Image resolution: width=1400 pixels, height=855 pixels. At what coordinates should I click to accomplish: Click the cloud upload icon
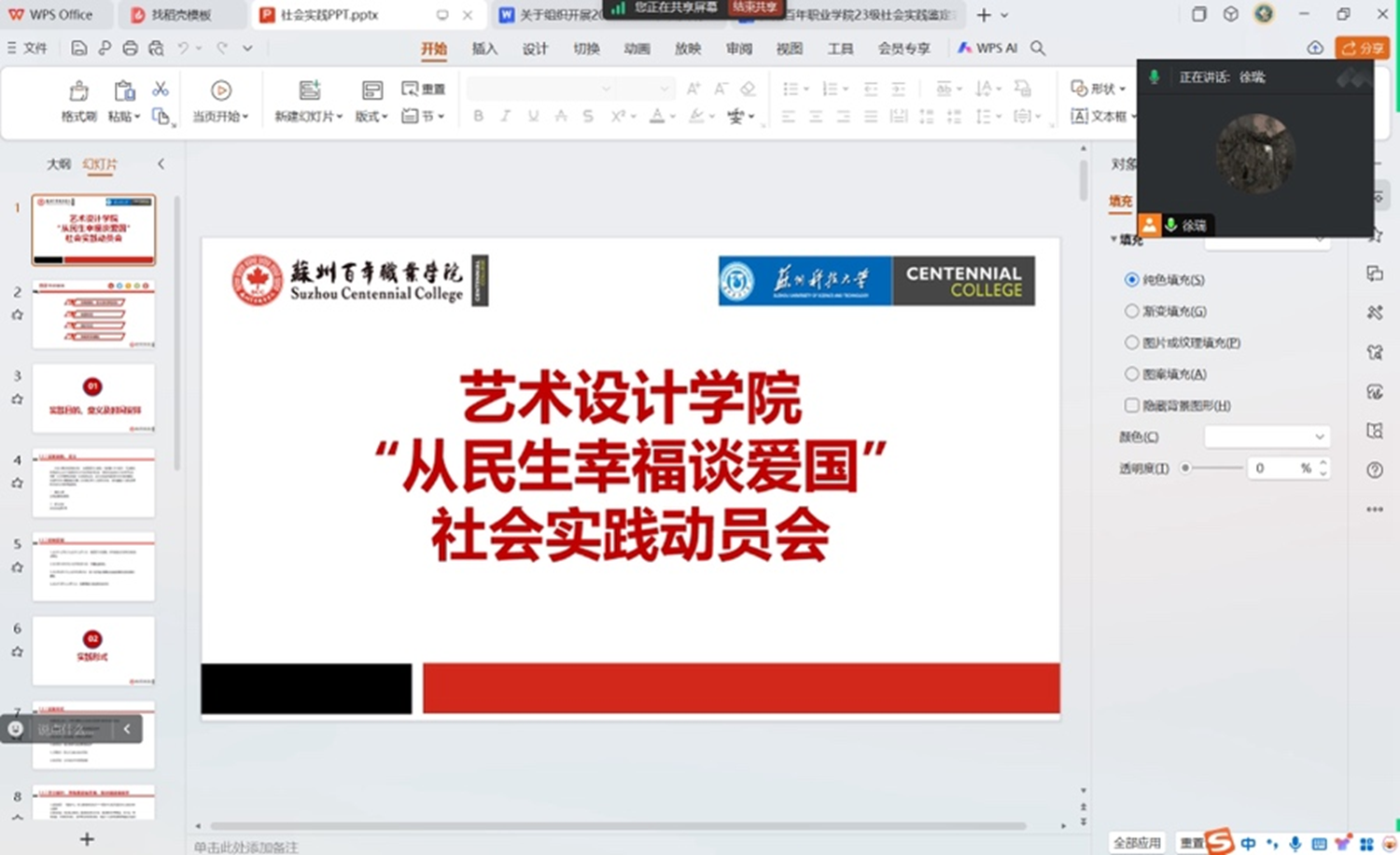point(1314,48)
